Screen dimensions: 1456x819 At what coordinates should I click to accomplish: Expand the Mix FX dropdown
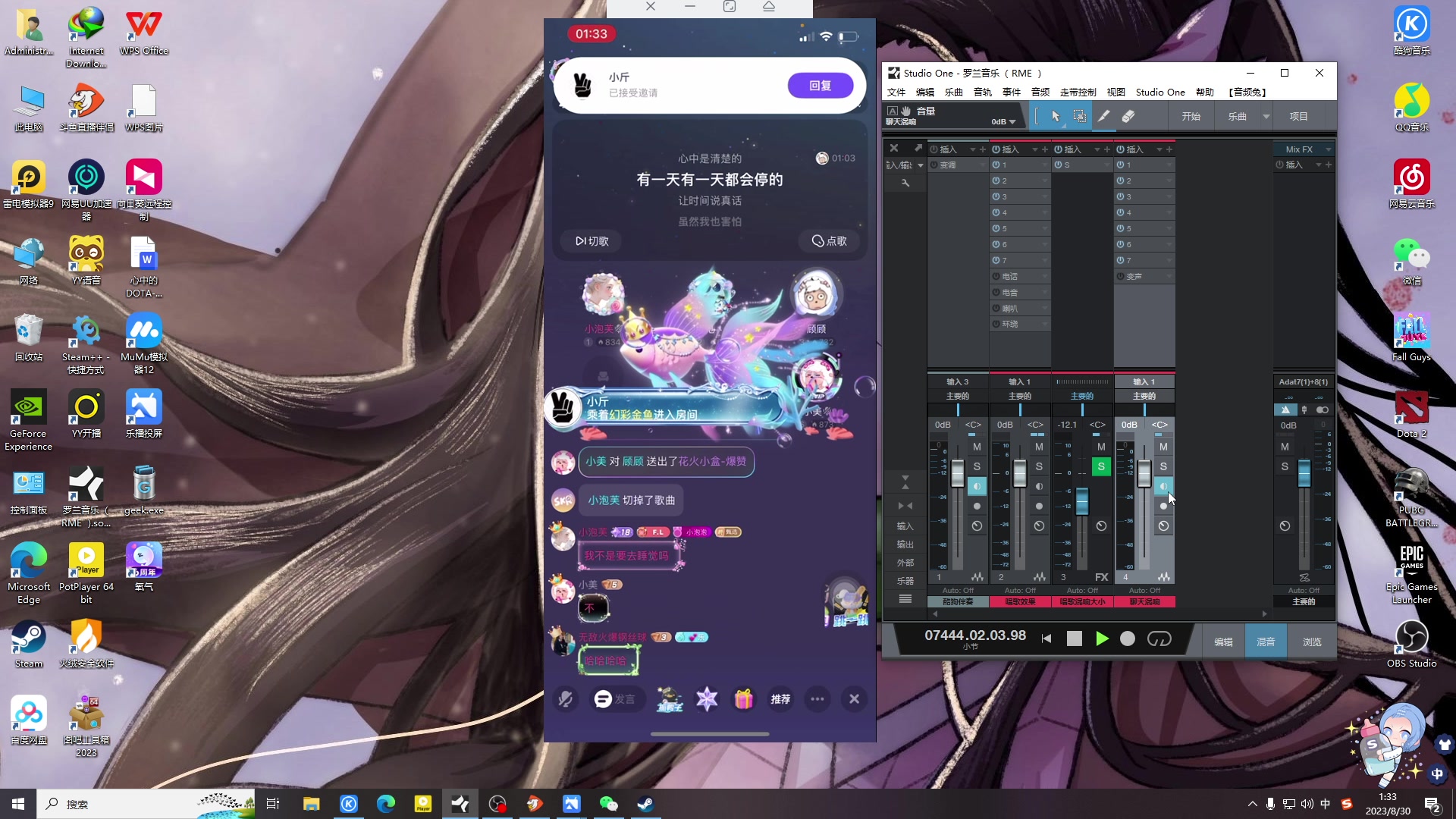[x=1328, y=149]
